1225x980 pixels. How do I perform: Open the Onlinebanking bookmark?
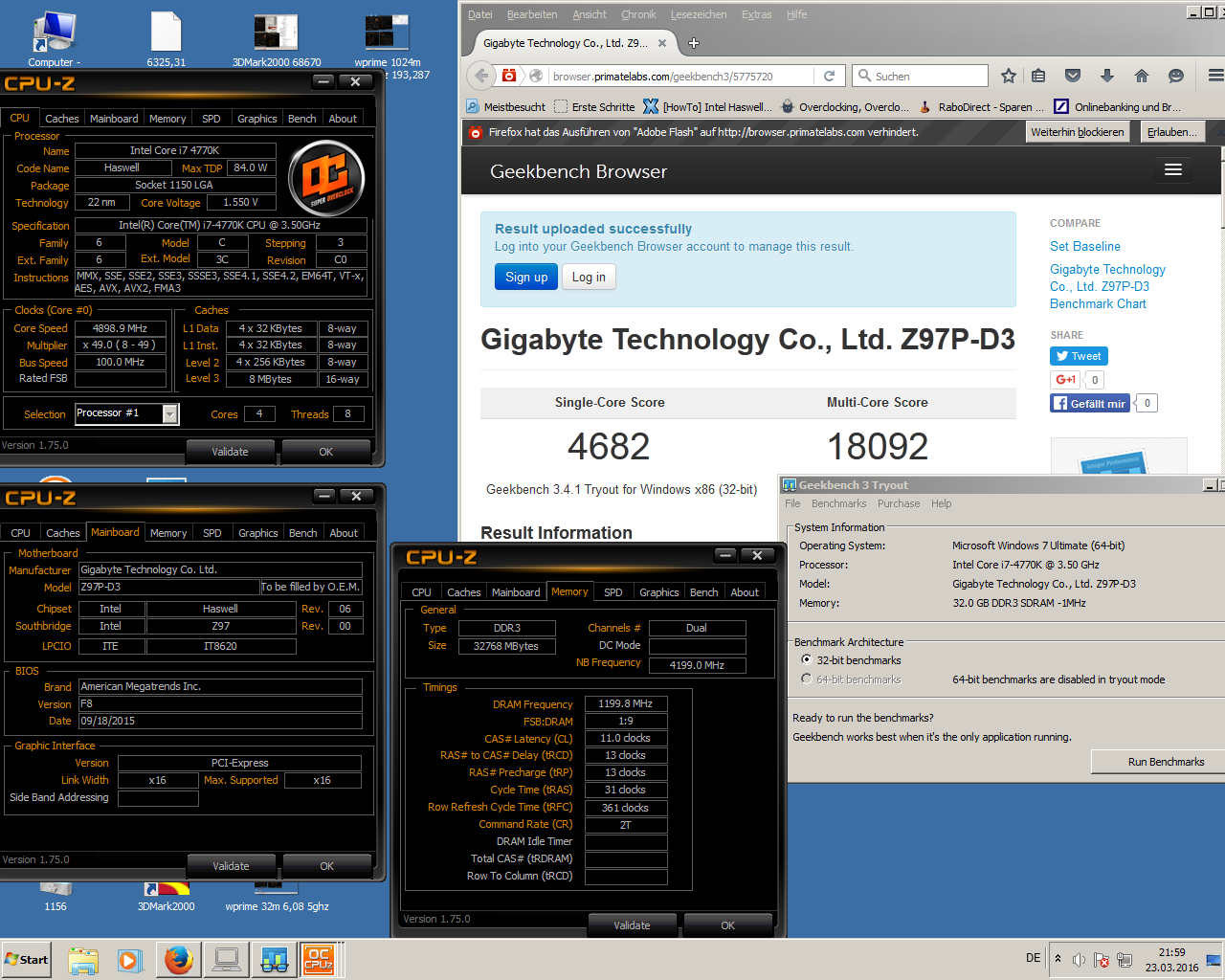[x=1117, y=106]
